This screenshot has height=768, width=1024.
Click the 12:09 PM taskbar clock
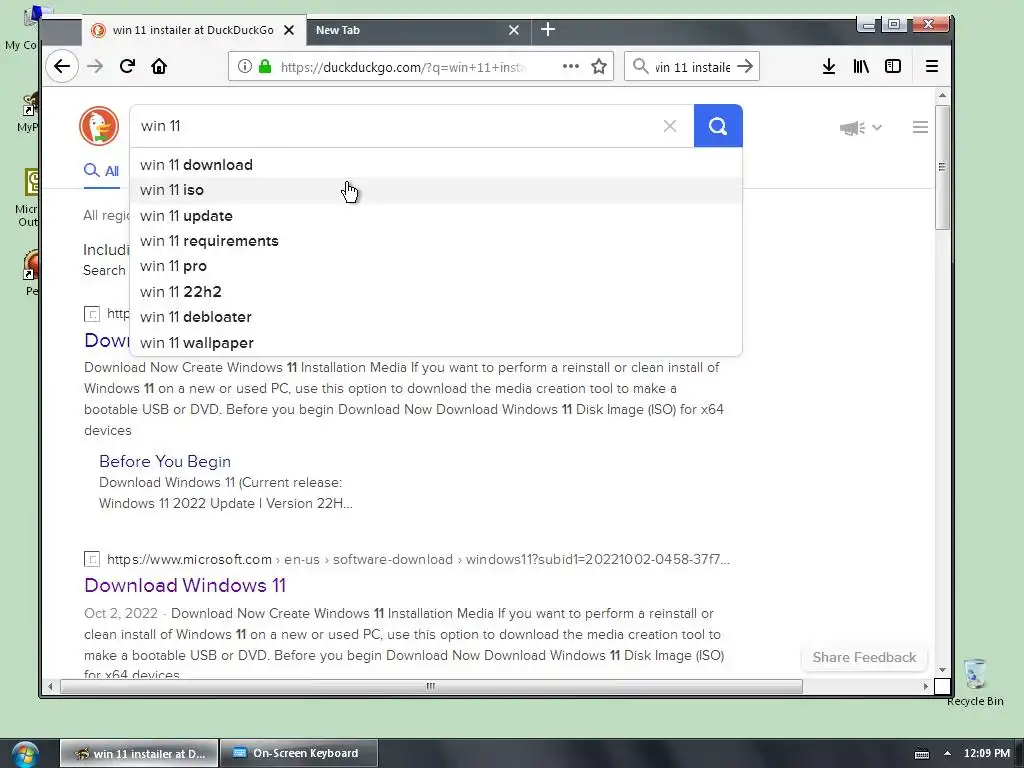987,753
